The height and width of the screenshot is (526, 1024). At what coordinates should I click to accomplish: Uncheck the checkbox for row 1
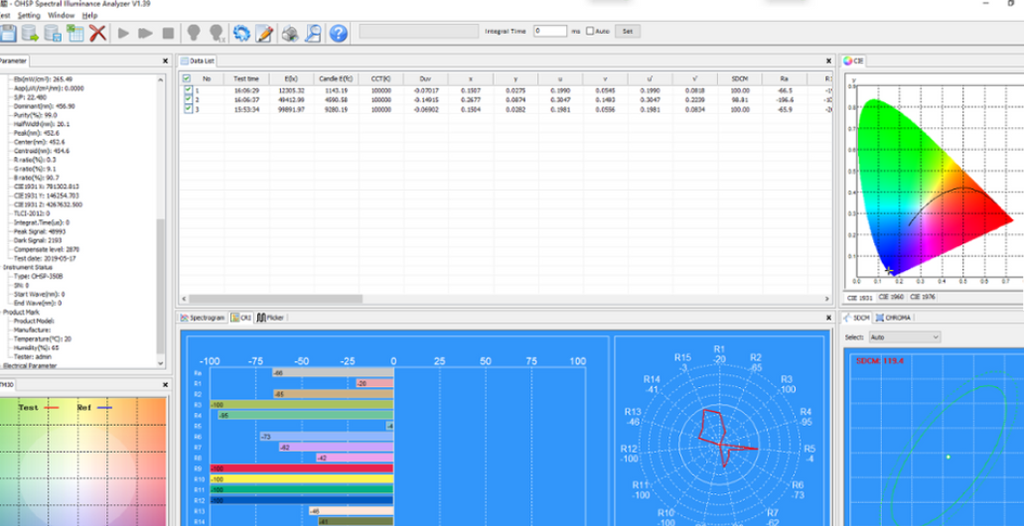187,90
